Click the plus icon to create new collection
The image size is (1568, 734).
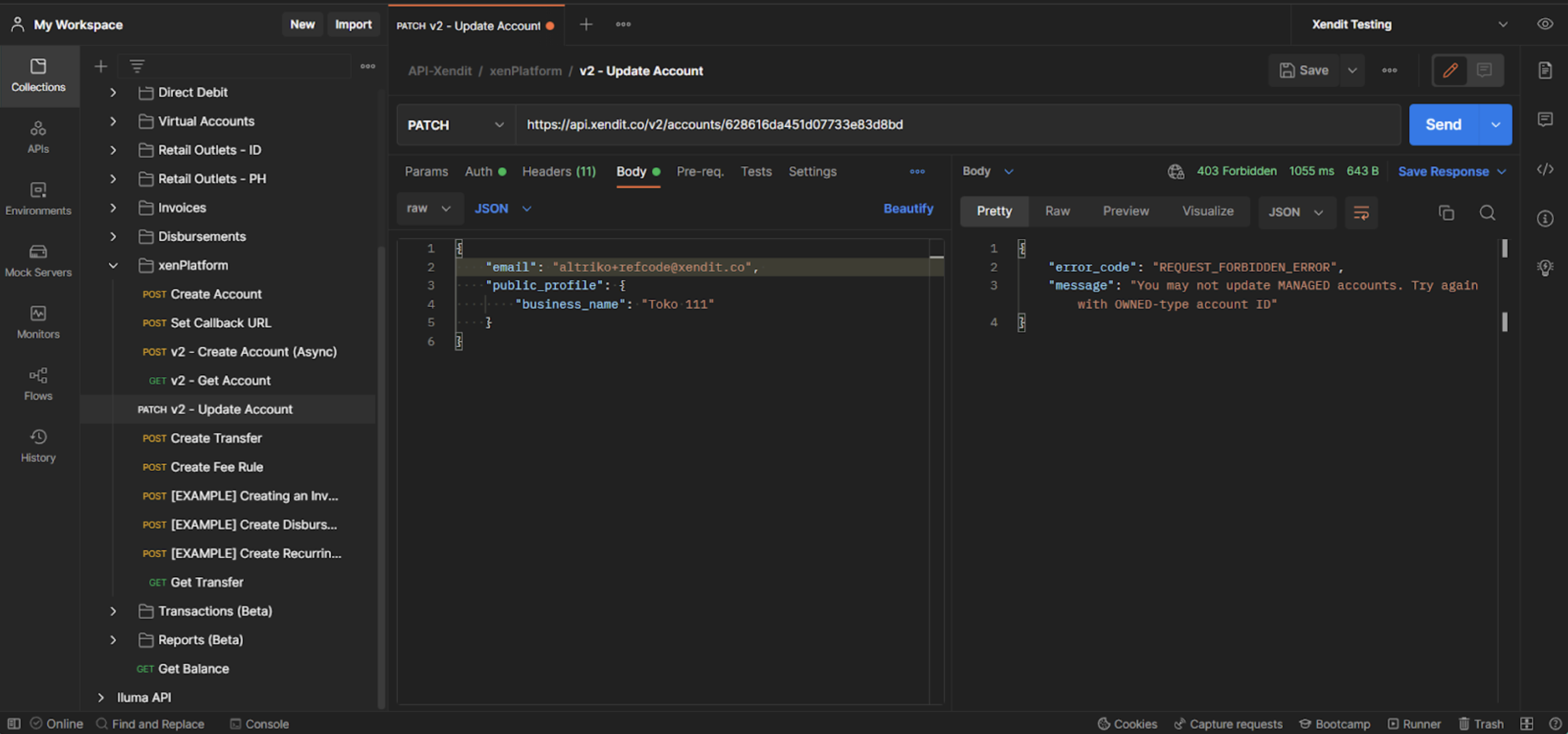[101, 66]
